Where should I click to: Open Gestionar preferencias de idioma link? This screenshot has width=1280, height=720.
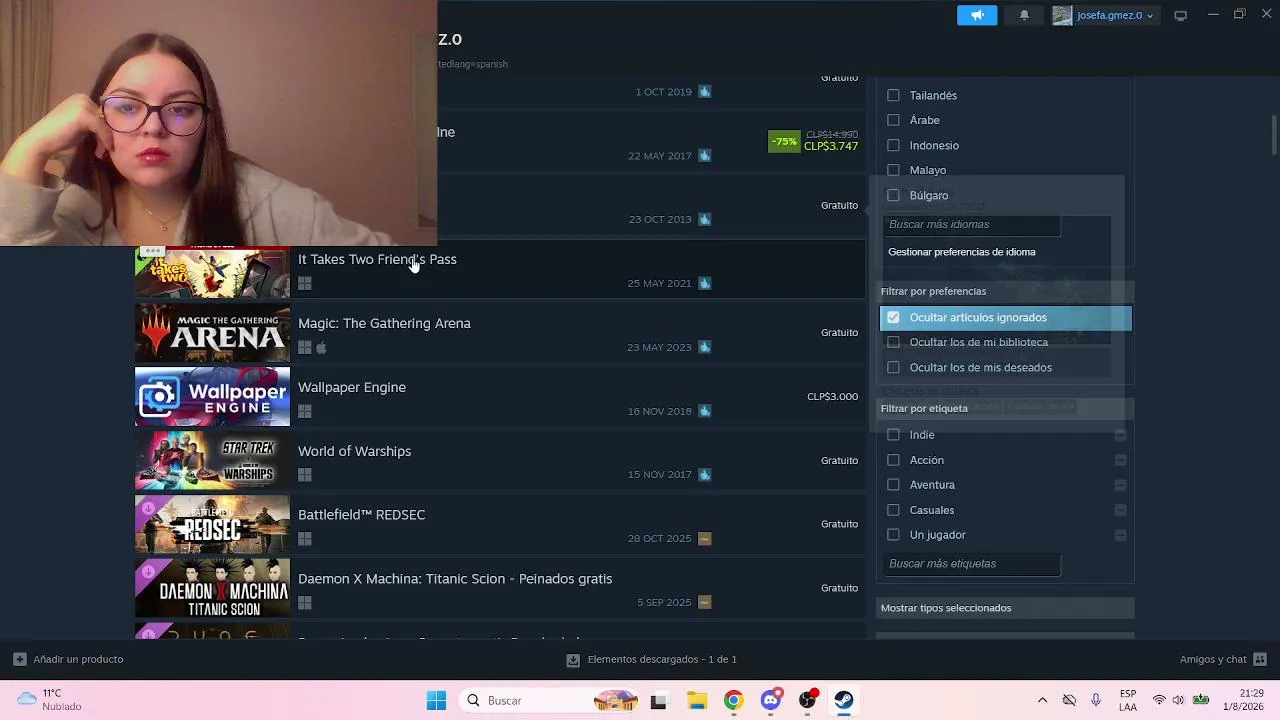pos(962,252)
